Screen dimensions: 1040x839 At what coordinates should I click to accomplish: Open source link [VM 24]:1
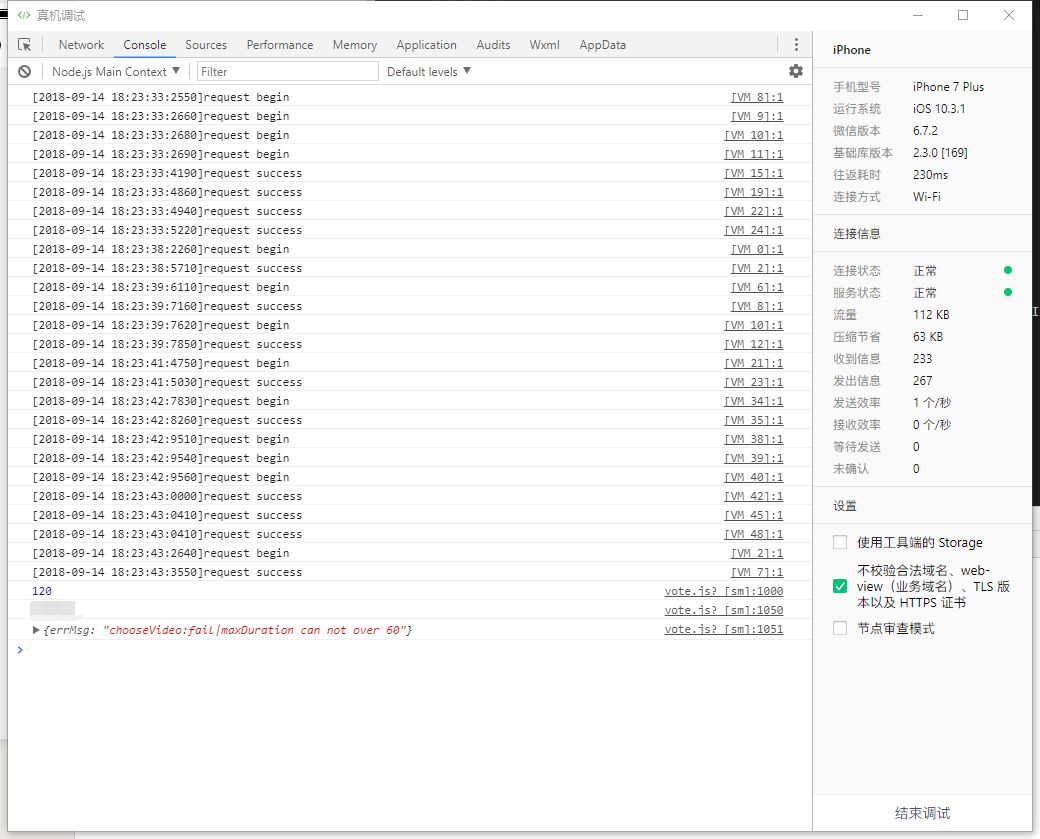753,230
